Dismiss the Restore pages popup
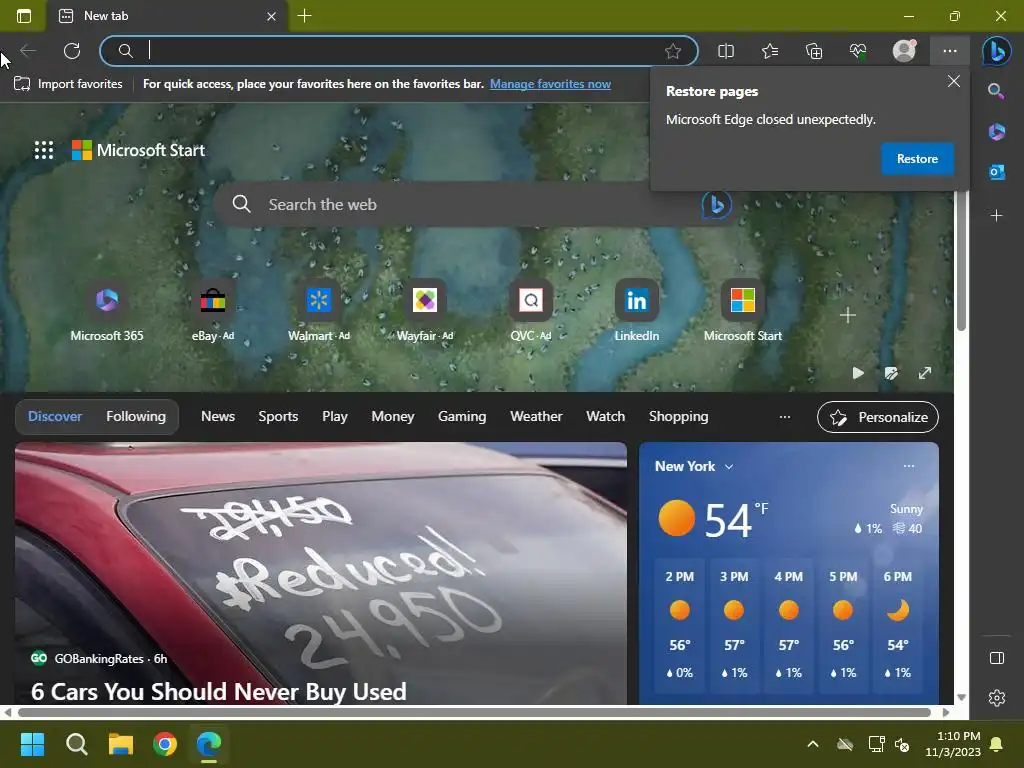Screen dimensions: 1024x768 (953, 81)
